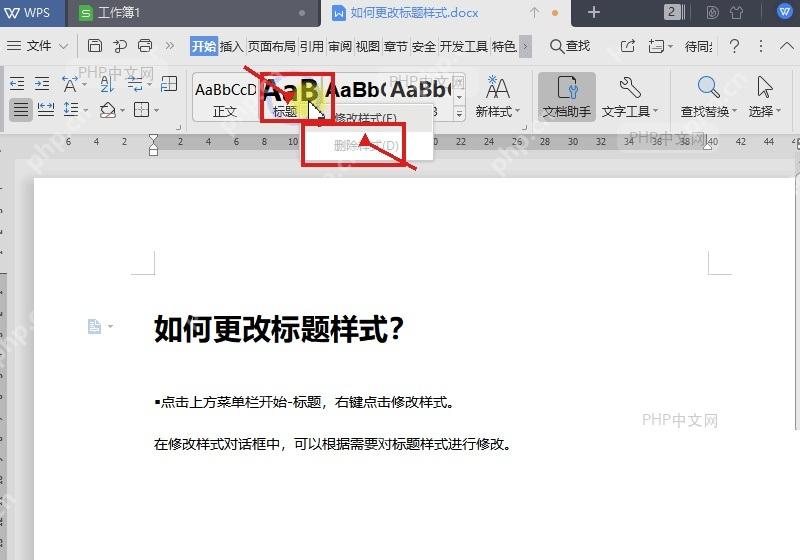Image resolution: width=800 pixels, height=560 pixels.
Task: Click the heading text 如何更改标题样式?
Action: pos(279,328)
